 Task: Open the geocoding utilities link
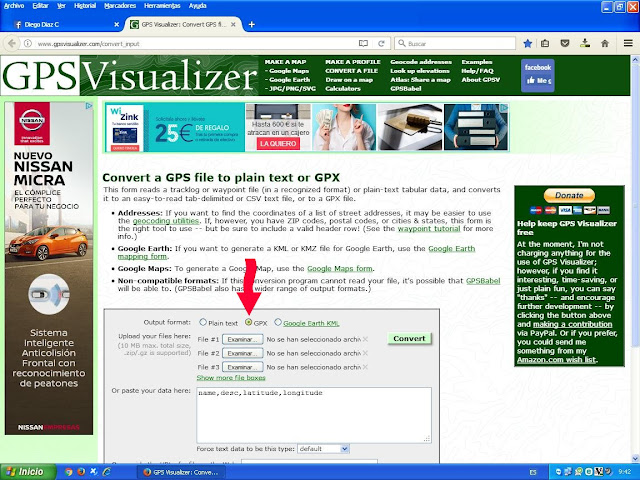166,221
